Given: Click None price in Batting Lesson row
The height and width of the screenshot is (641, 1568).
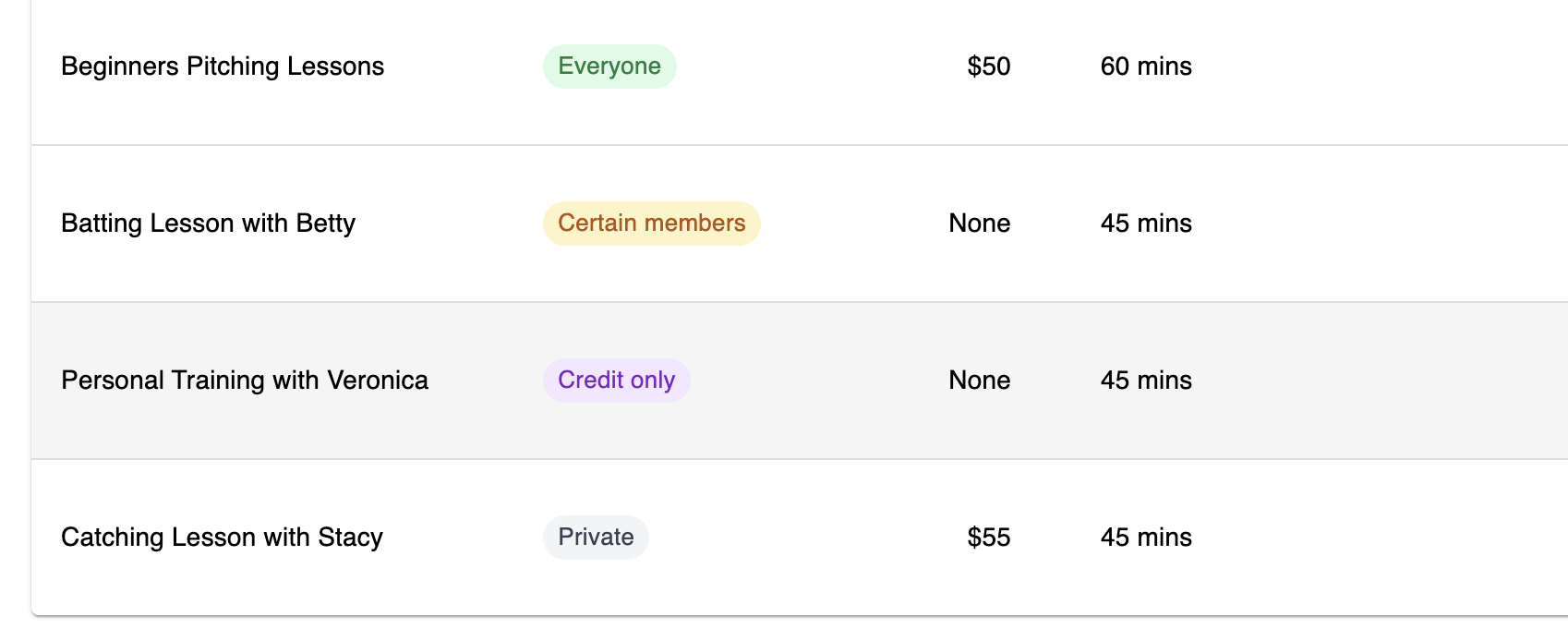Looking at the screenshot, I should coord(979,224).
